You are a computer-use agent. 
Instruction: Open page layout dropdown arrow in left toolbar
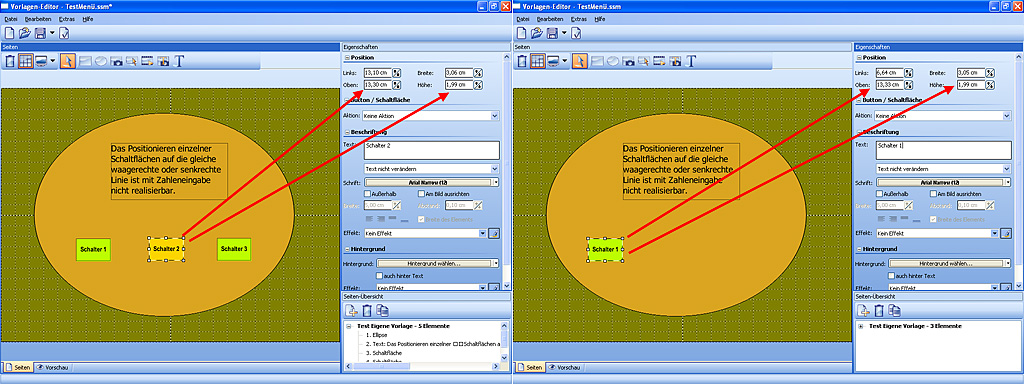click(x=53, y=61)
